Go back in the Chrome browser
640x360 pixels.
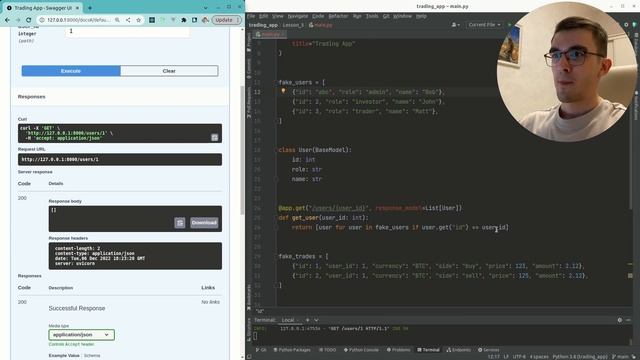[x=7, y=20]
